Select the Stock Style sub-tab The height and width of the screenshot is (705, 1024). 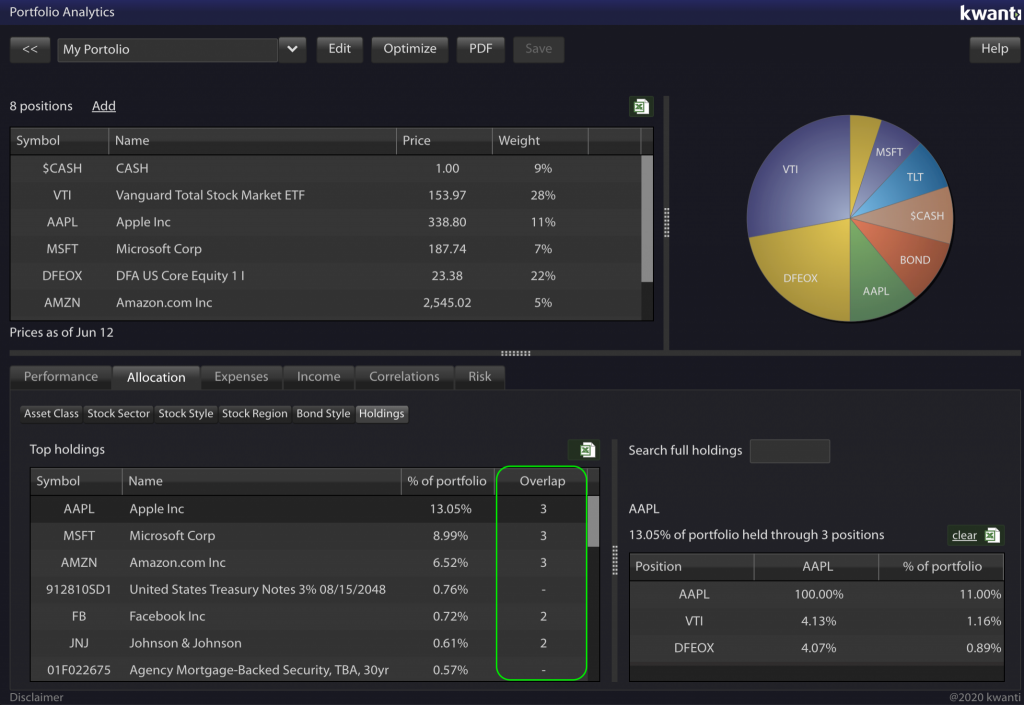(185, 413)
